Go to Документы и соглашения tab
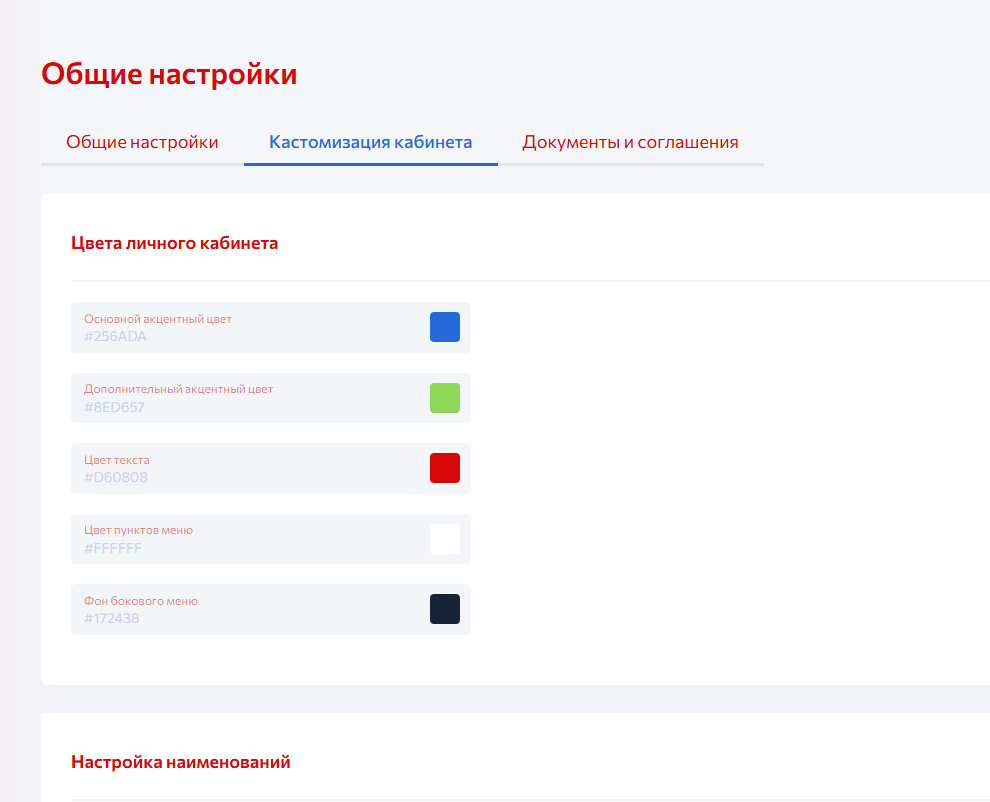 630,142
